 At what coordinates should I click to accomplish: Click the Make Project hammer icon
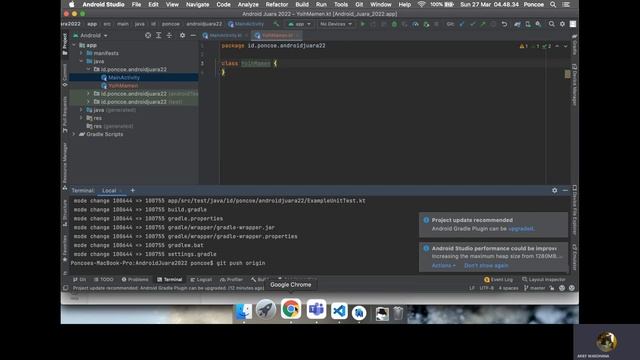(276, 24)
